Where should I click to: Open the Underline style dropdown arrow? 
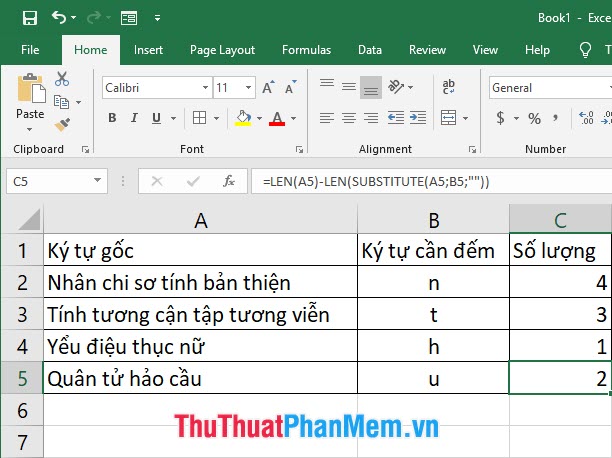(x=173, y=118)
